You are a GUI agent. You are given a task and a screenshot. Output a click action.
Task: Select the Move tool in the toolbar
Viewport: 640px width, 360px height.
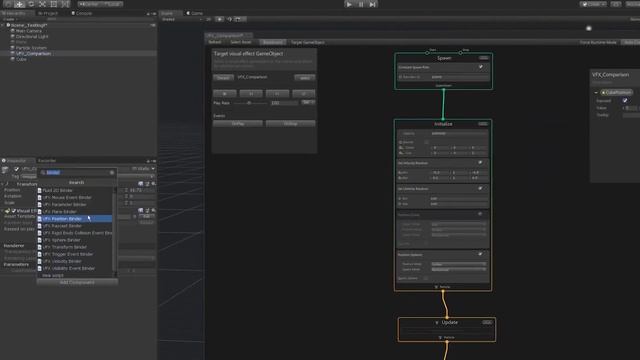tap(20, 4)
